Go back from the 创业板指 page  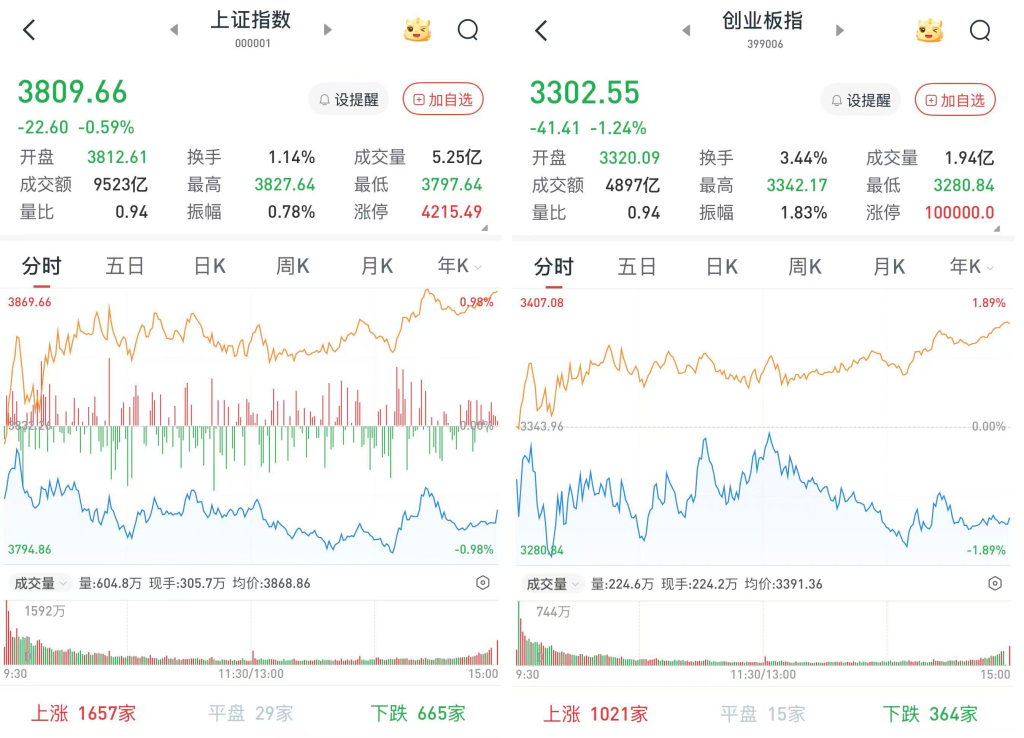click(x=541, y=31)
